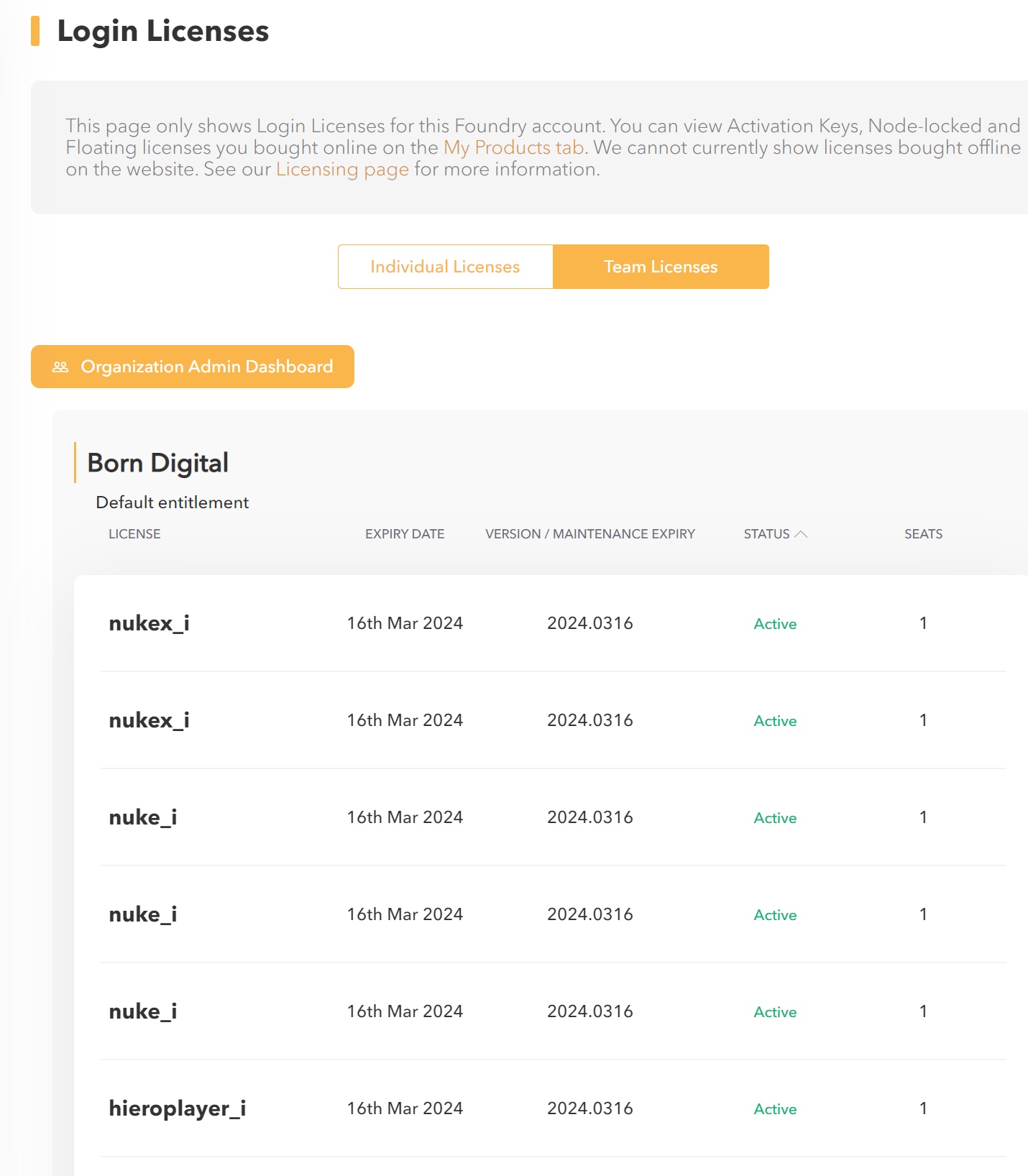The width and height of the screenshot is (1028, 1176).
Task: Select the second nukex_i license entry
Action: (553, 720)
